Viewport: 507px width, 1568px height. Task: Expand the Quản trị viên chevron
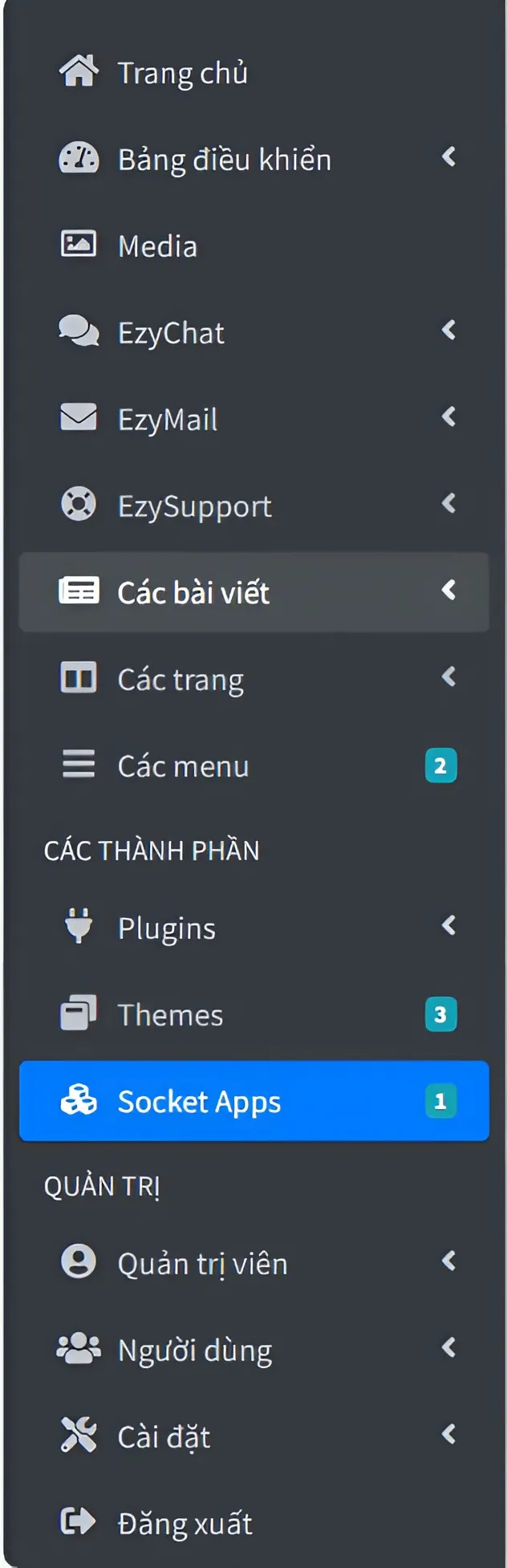click(x=449, y=1261)
